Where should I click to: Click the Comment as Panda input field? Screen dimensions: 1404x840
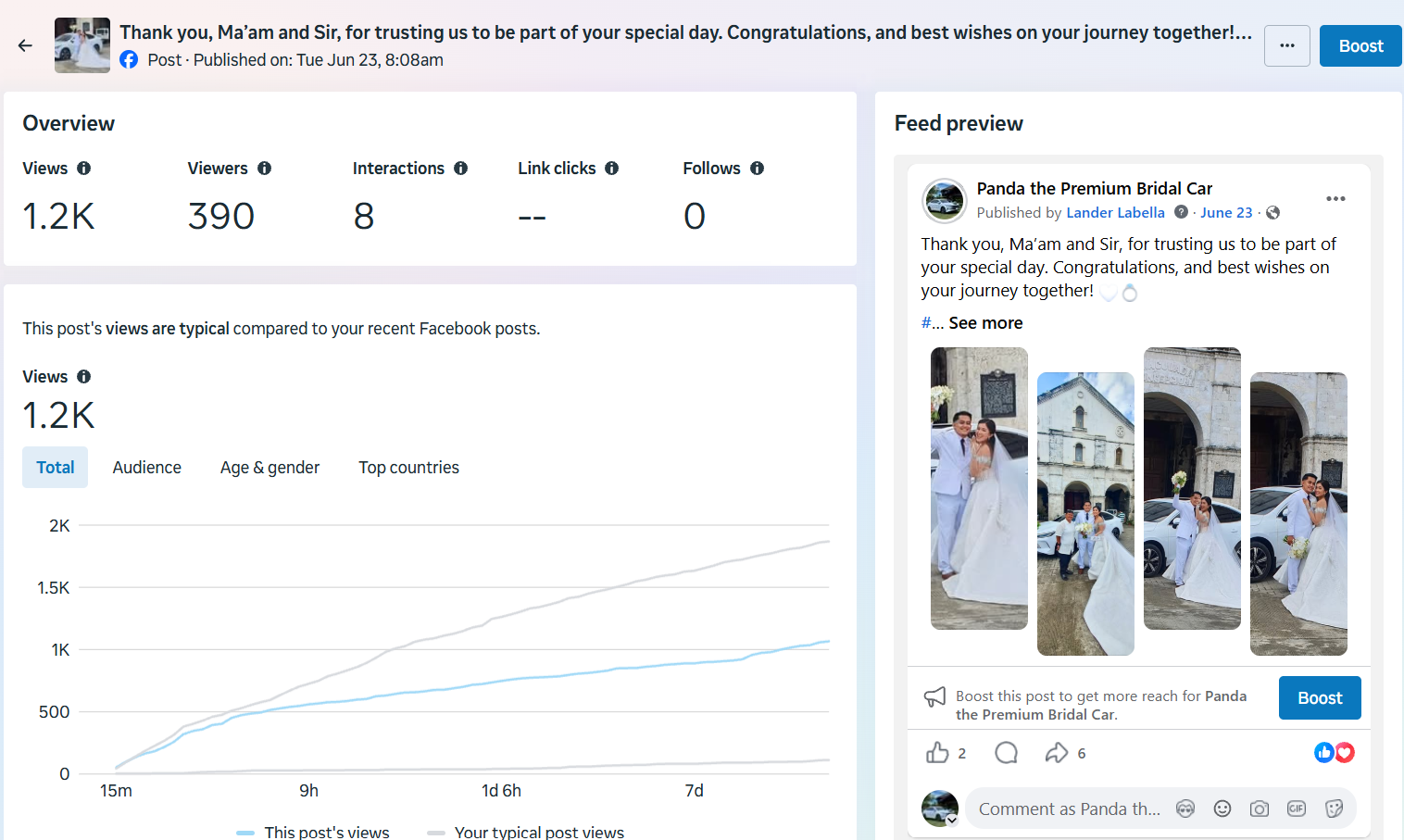click(1070, 809)
